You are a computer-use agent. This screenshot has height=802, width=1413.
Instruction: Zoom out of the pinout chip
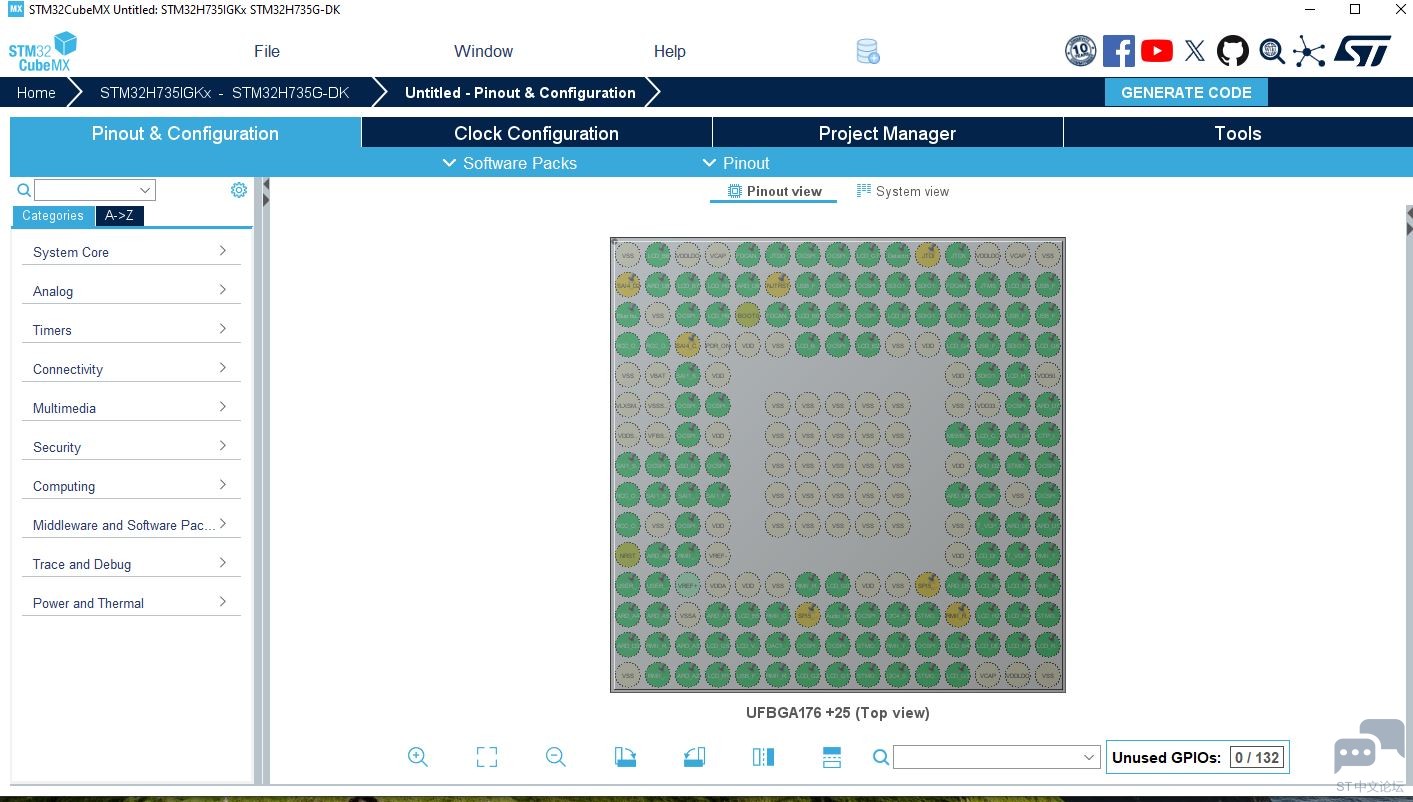[556, 757]
